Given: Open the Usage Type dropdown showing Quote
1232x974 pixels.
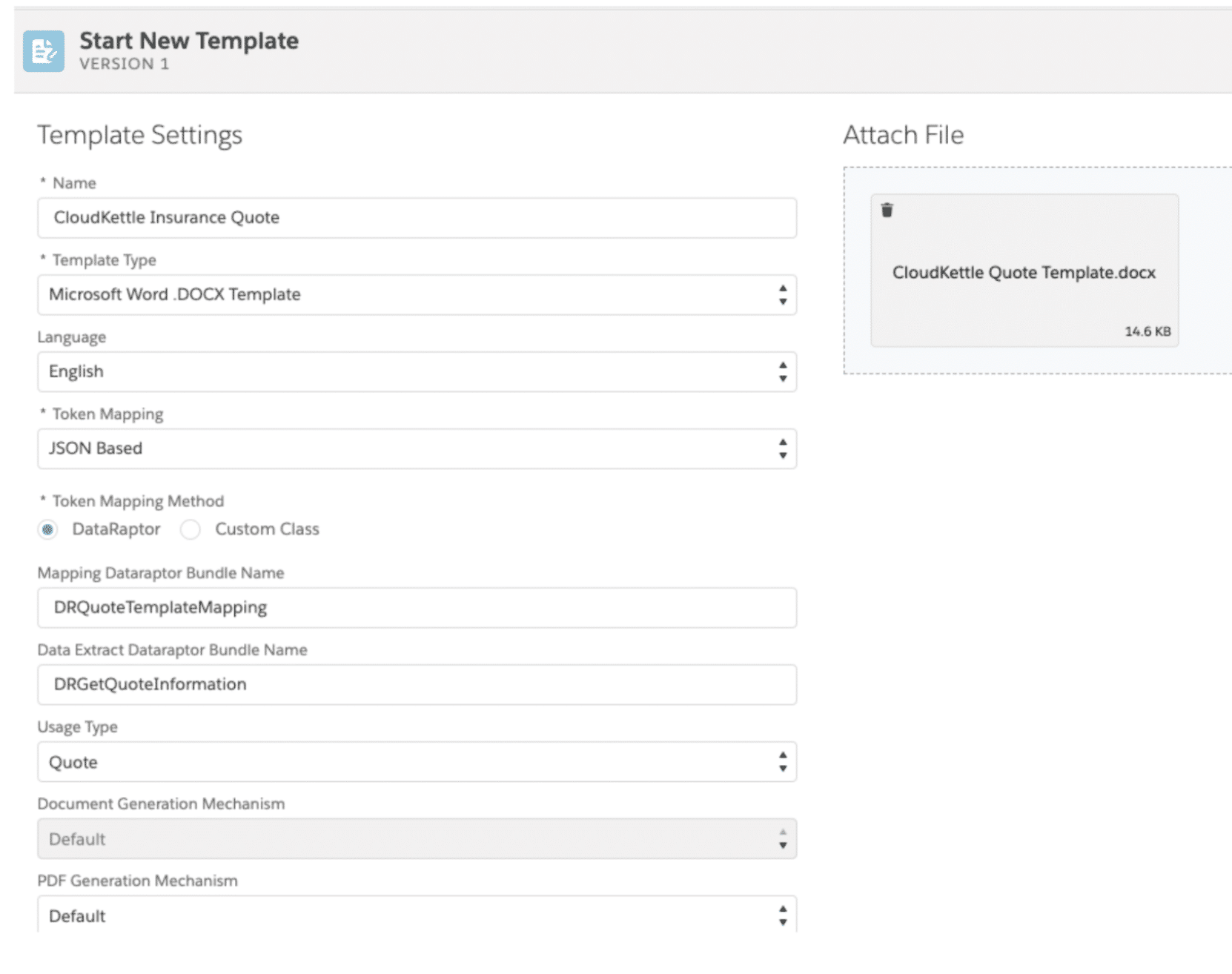Looking at the screenshot, I should click(x=417, y=762).
